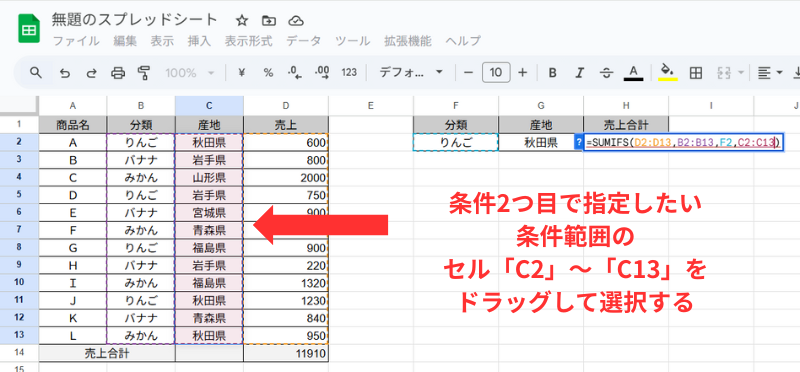Select header cell 売上合計 in H1

click(626, 124)
